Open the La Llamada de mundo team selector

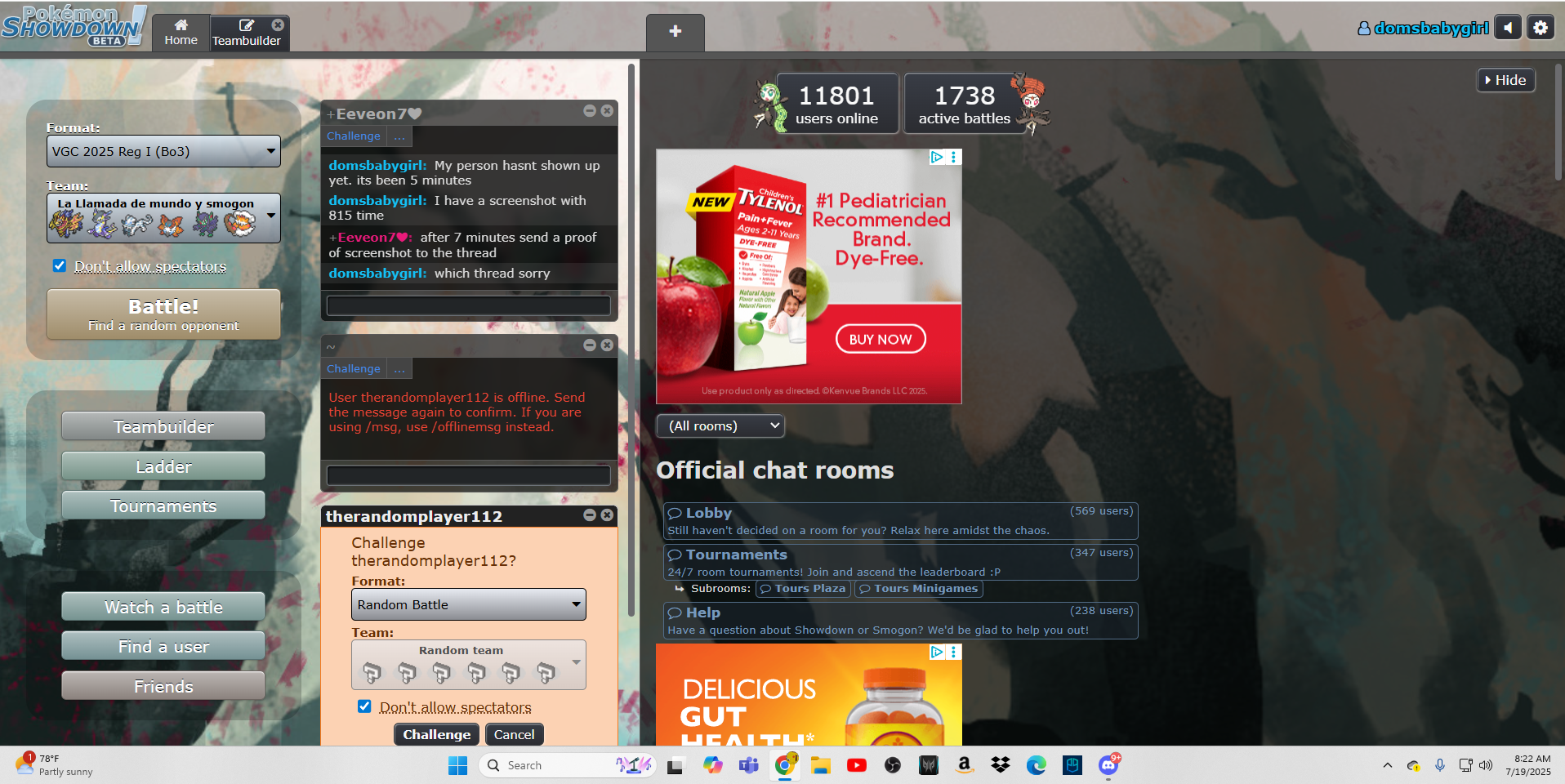click(163, 218)
